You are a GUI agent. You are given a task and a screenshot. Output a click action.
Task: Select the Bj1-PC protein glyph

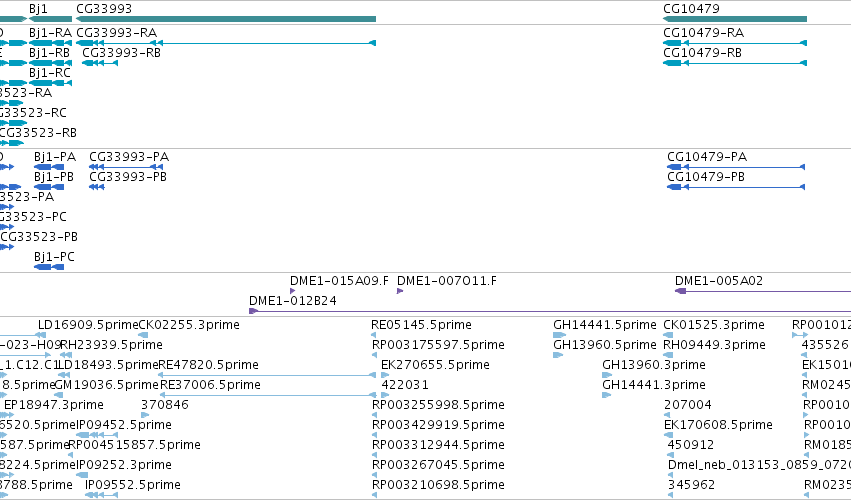49,267
